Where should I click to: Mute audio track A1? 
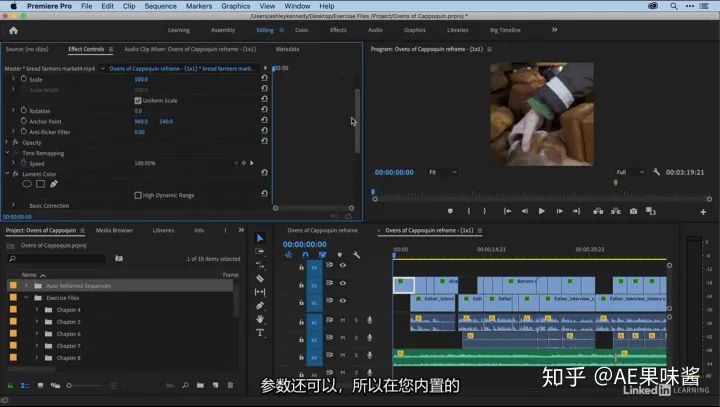pos(343,320)
